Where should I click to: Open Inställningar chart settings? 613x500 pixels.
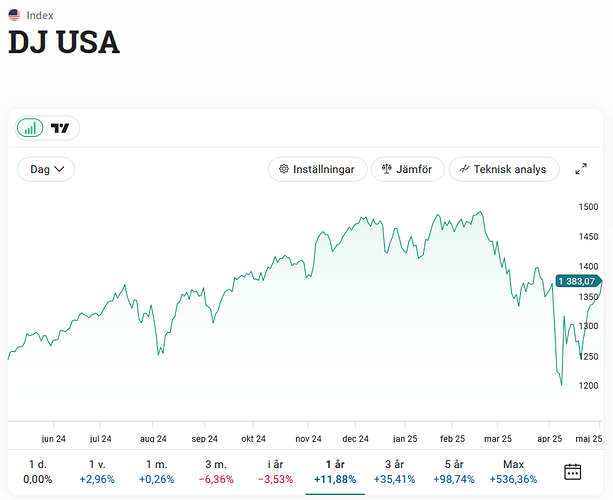click(316, 169)
